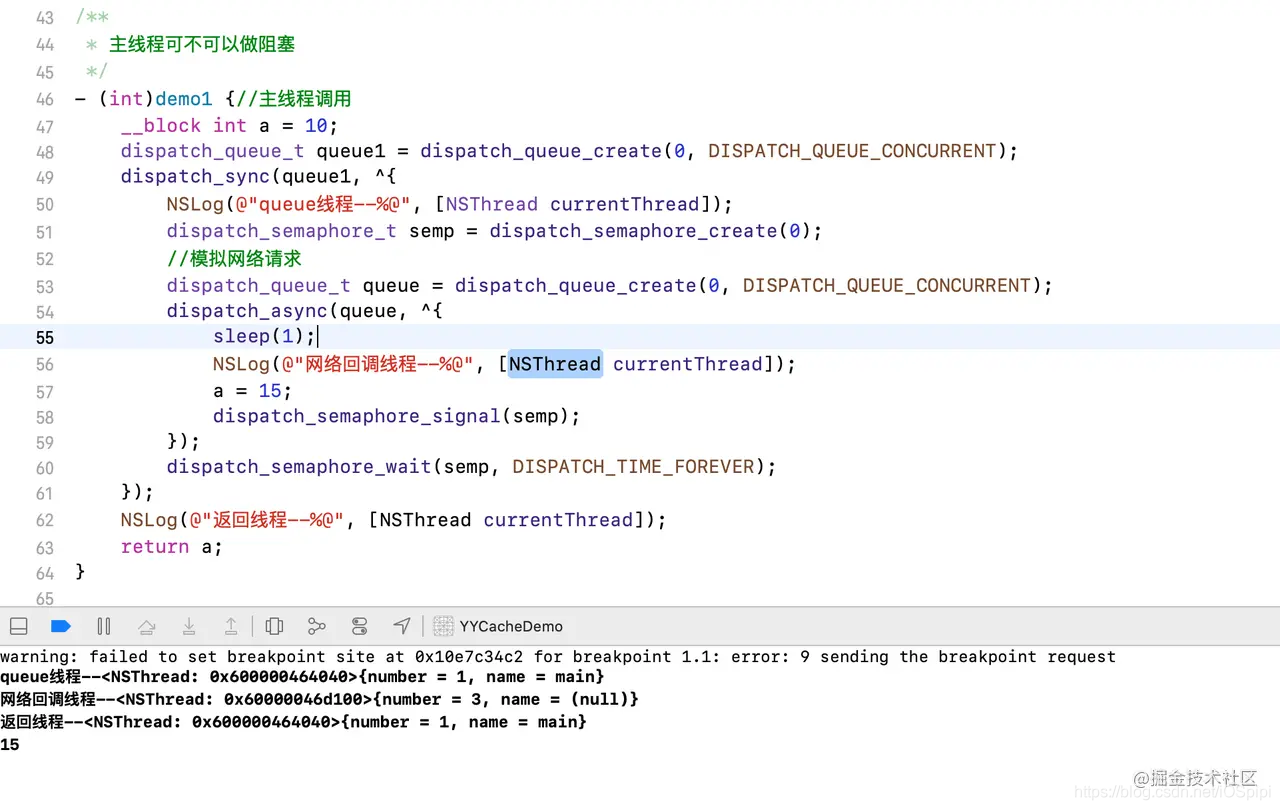Viewport: 1280px width, 810px height.
Task: Open Environment Overrides control
Action: 360,626
